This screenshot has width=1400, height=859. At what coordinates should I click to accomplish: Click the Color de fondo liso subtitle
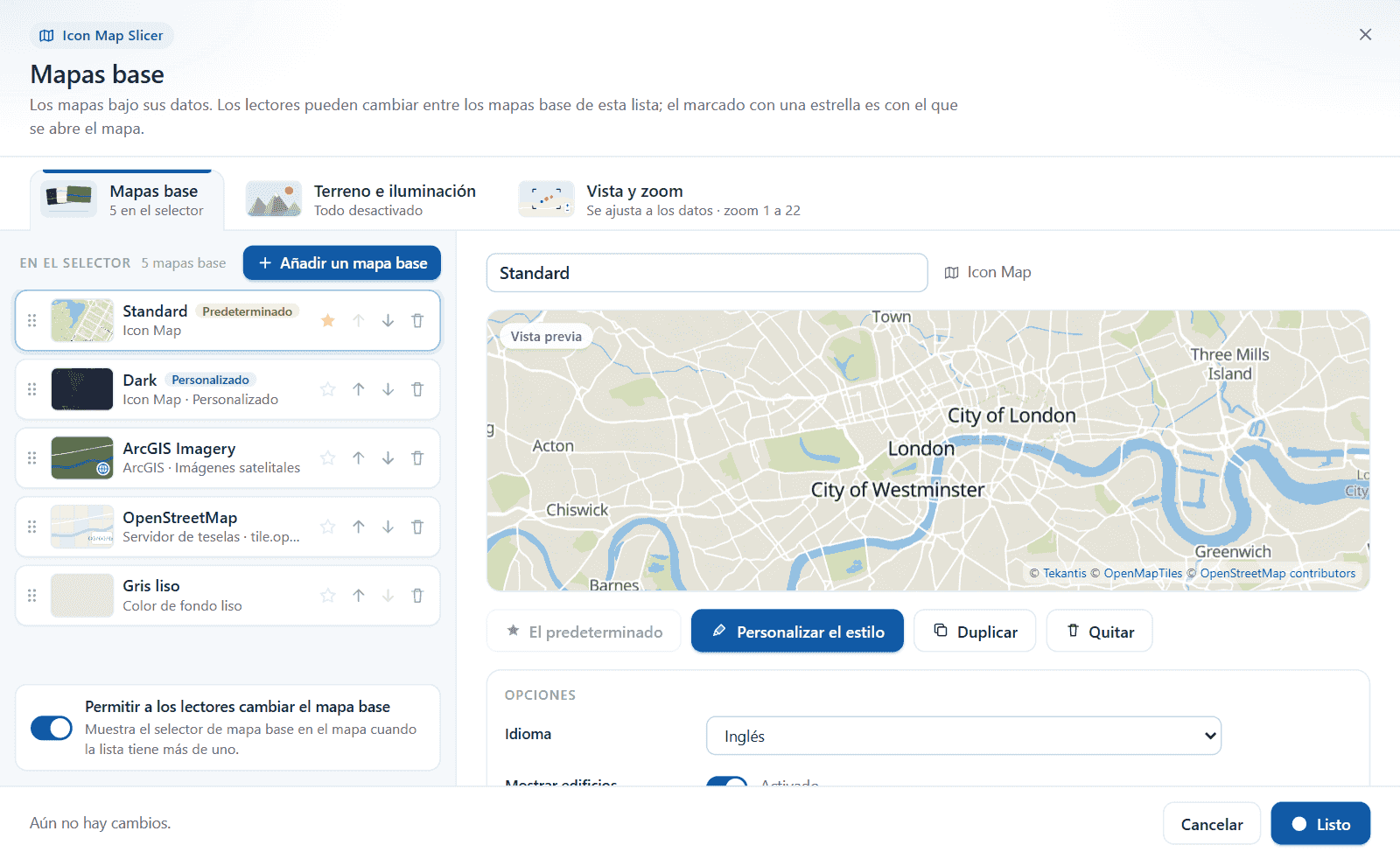pos(182,606)
